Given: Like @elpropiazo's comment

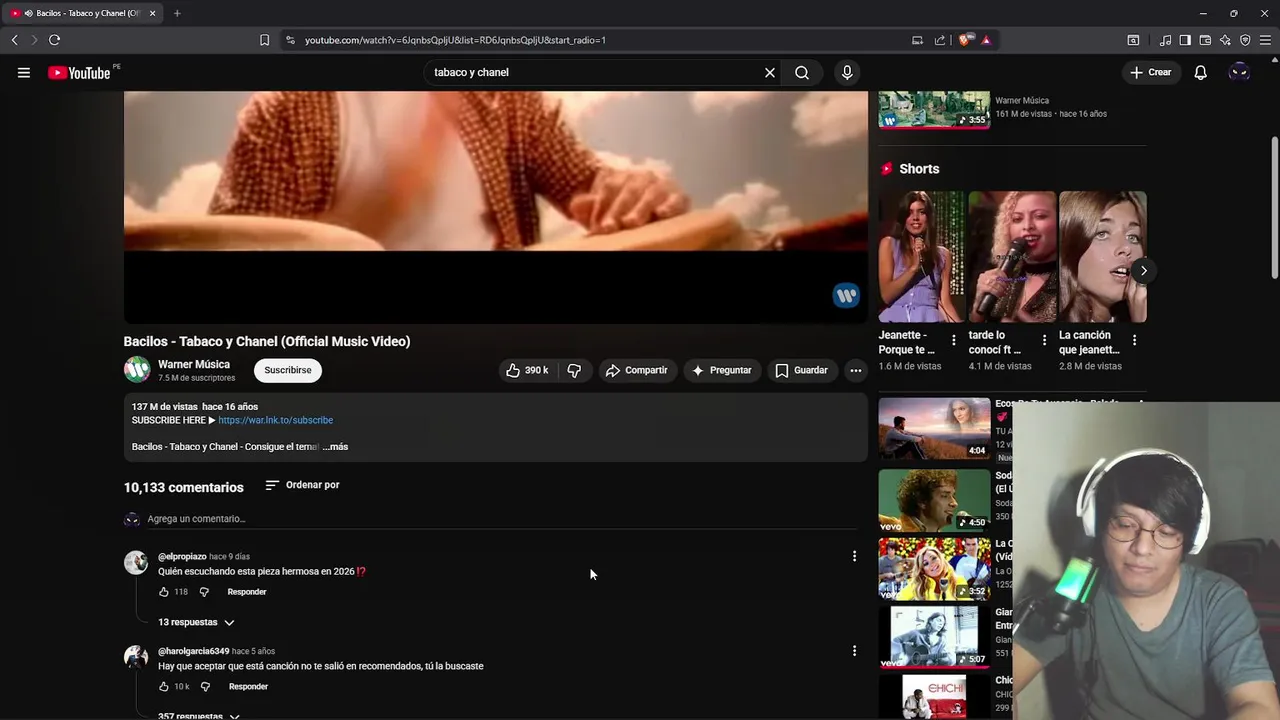Looking at the screenshot, I should [x=164, y=592].
